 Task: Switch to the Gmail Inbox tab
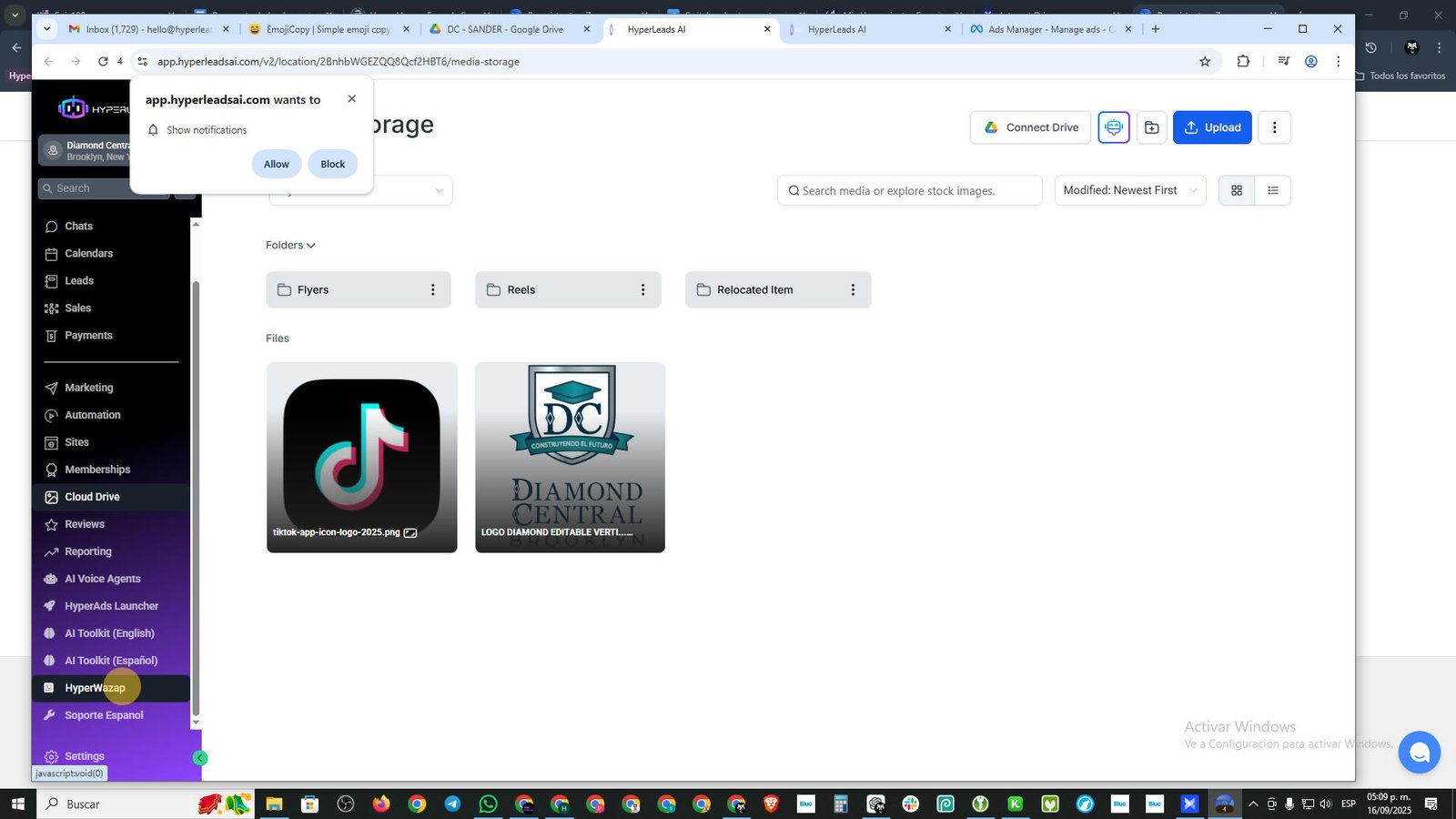click(x=149, y=29)
